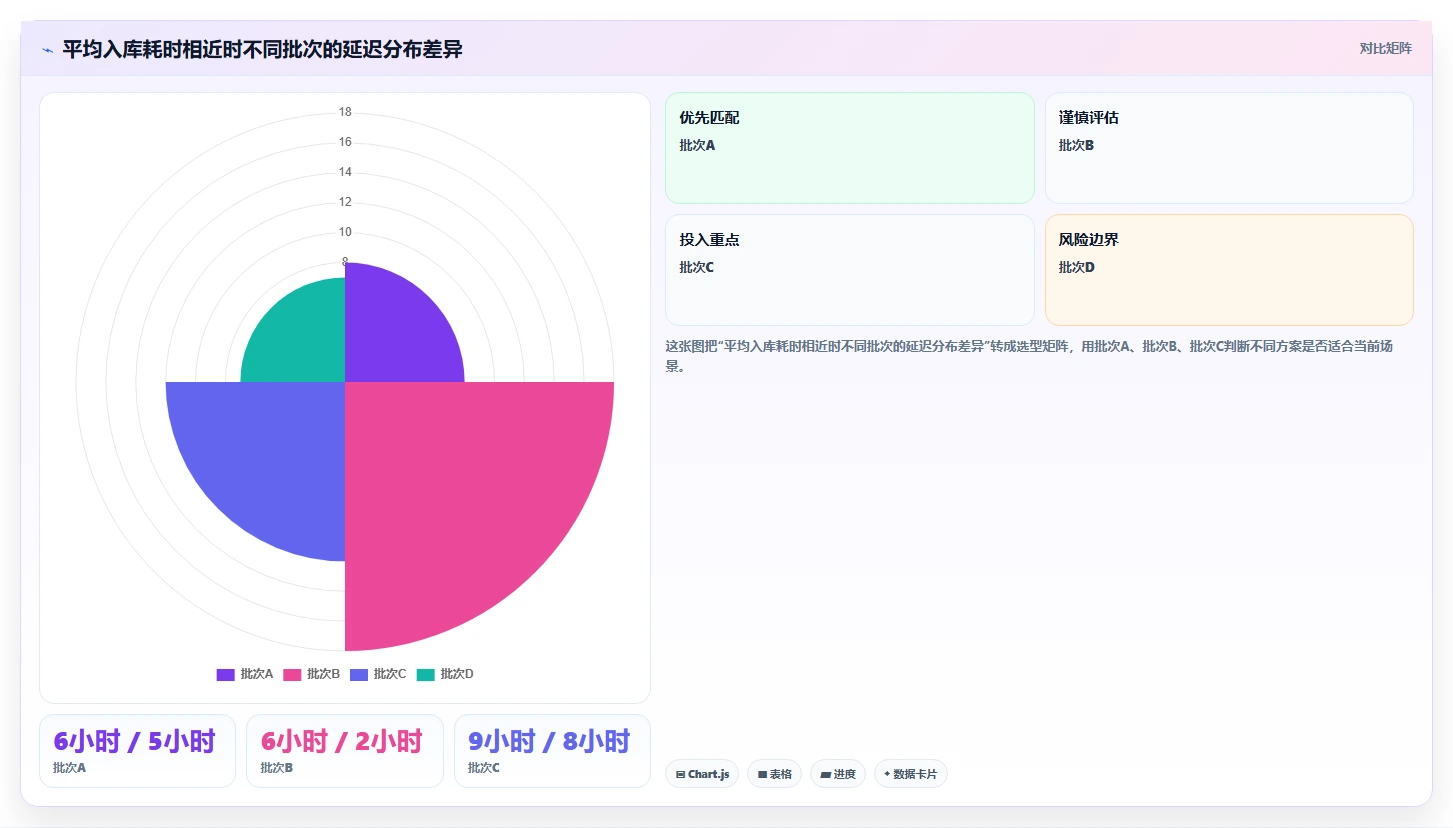
Task: Open the 对比矩阵 link
Action: [1385, 48]
